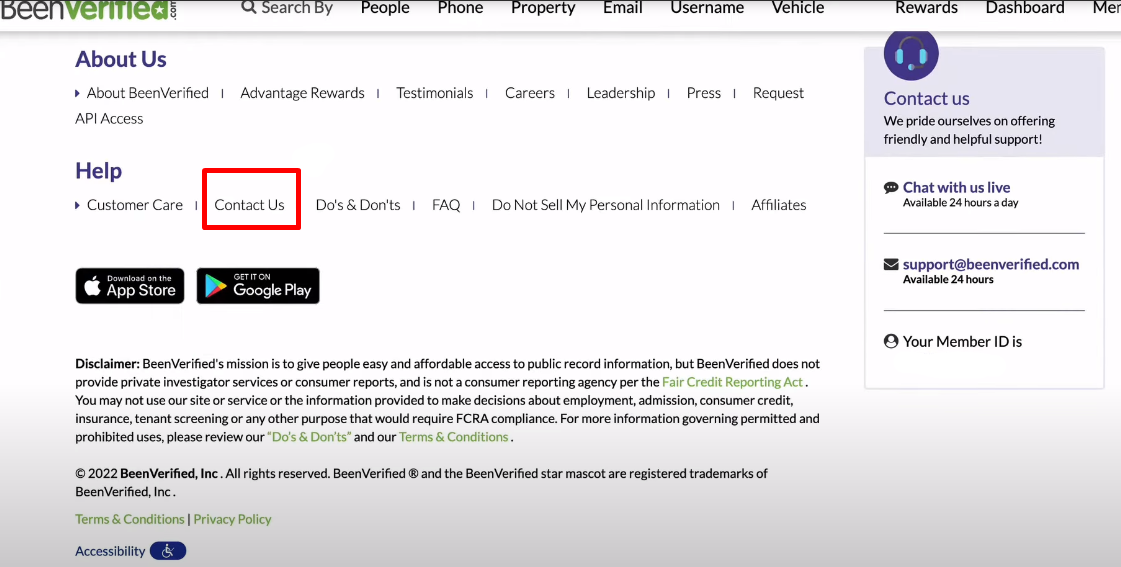This screenshot has height=567, width=1121.
Task: Open the People search tab
Action: tap(385, 8)
